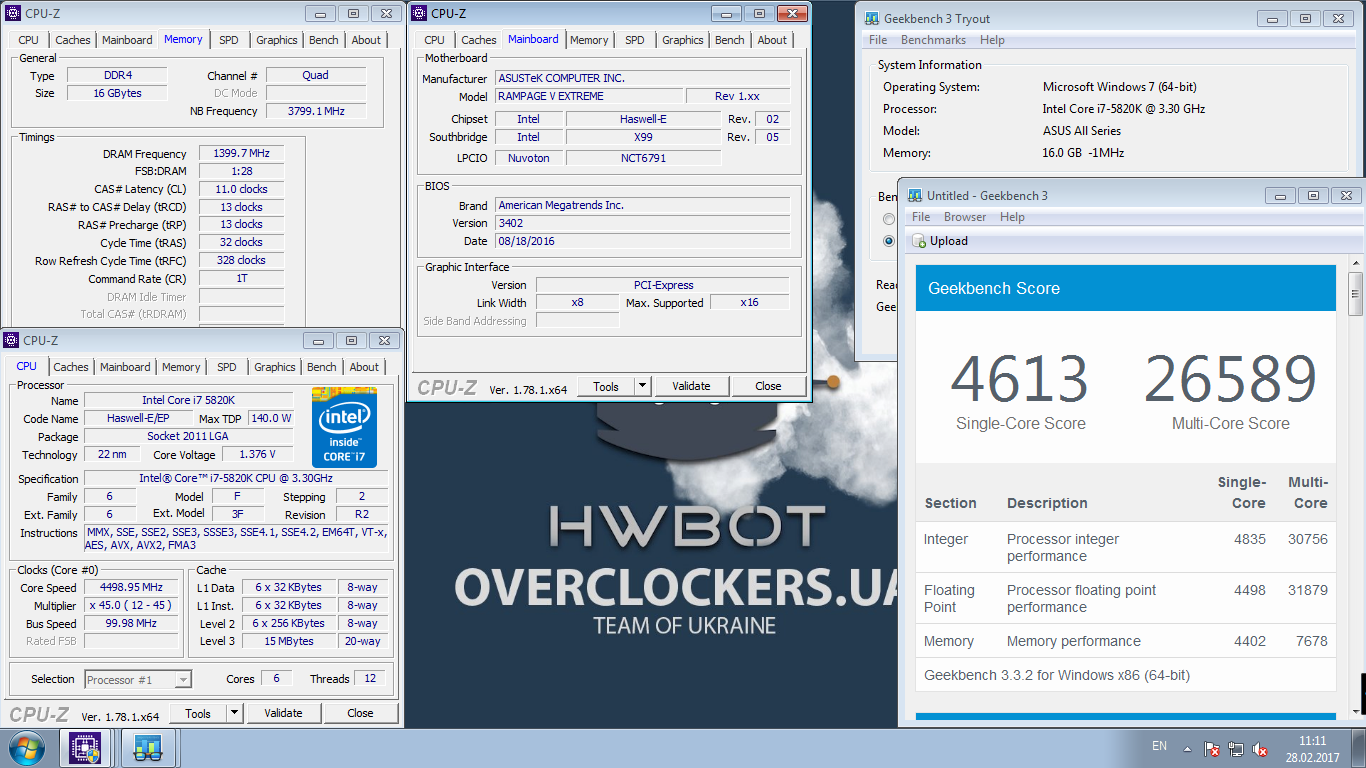Click the Channel # value Quad
Screen dimensions: 1366x768
316,75
